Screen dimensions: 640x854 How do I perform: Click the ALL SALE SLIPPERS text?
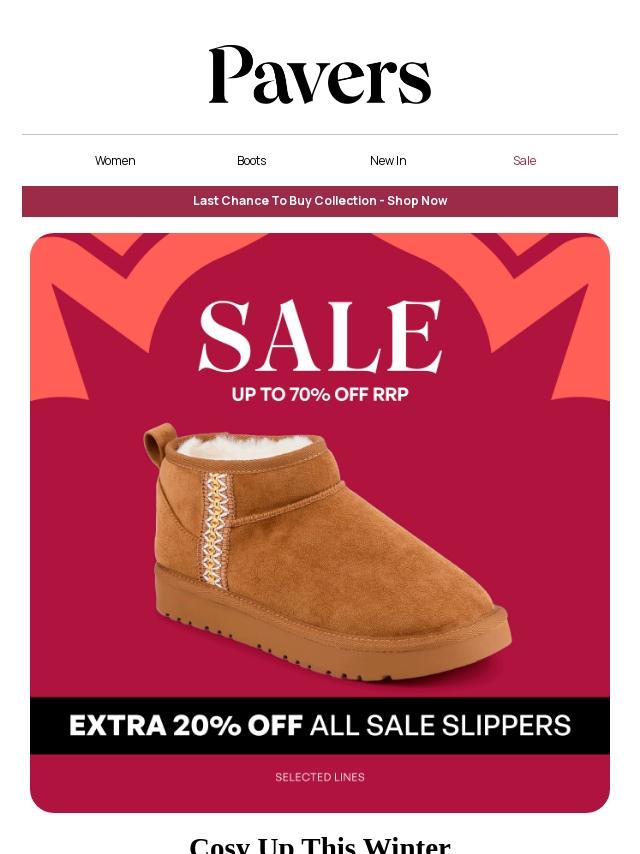coord(440,725)
